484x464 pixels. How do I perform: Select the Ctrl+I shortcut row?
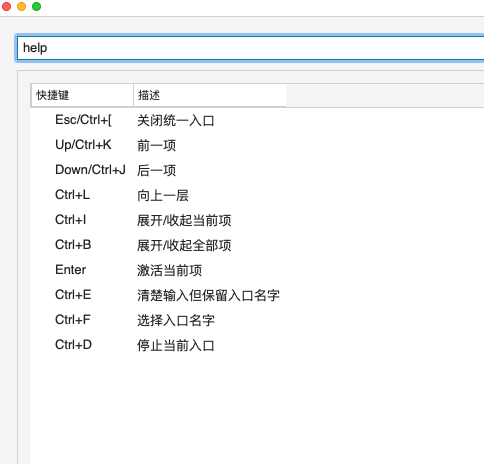point(257,220)
